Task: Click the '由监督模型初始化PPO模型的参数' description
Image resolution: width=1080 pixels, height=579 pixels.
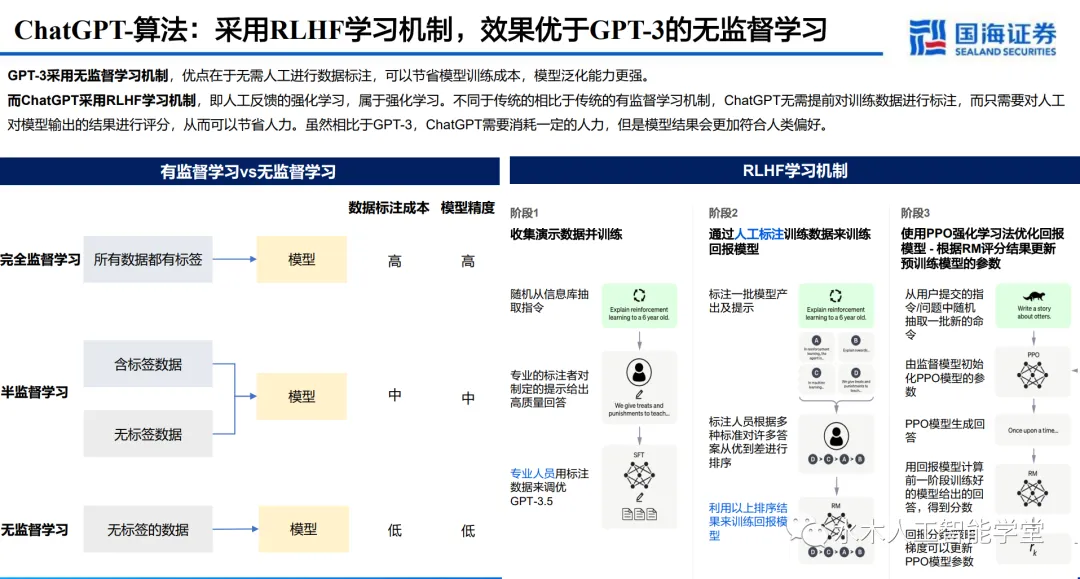Action: [x=944, y=377]
